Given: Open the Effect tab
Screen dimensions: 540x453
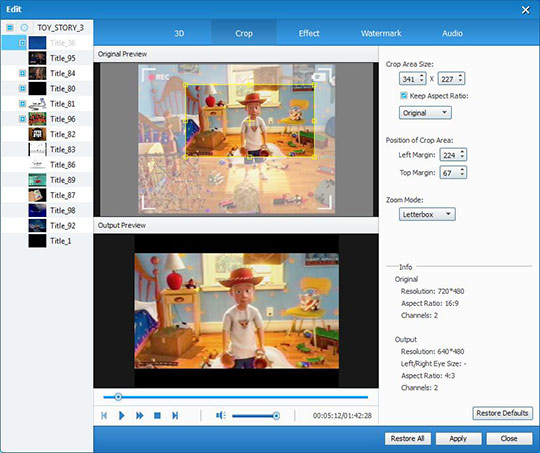Looking at the screenshot, I should pos(309,33).
